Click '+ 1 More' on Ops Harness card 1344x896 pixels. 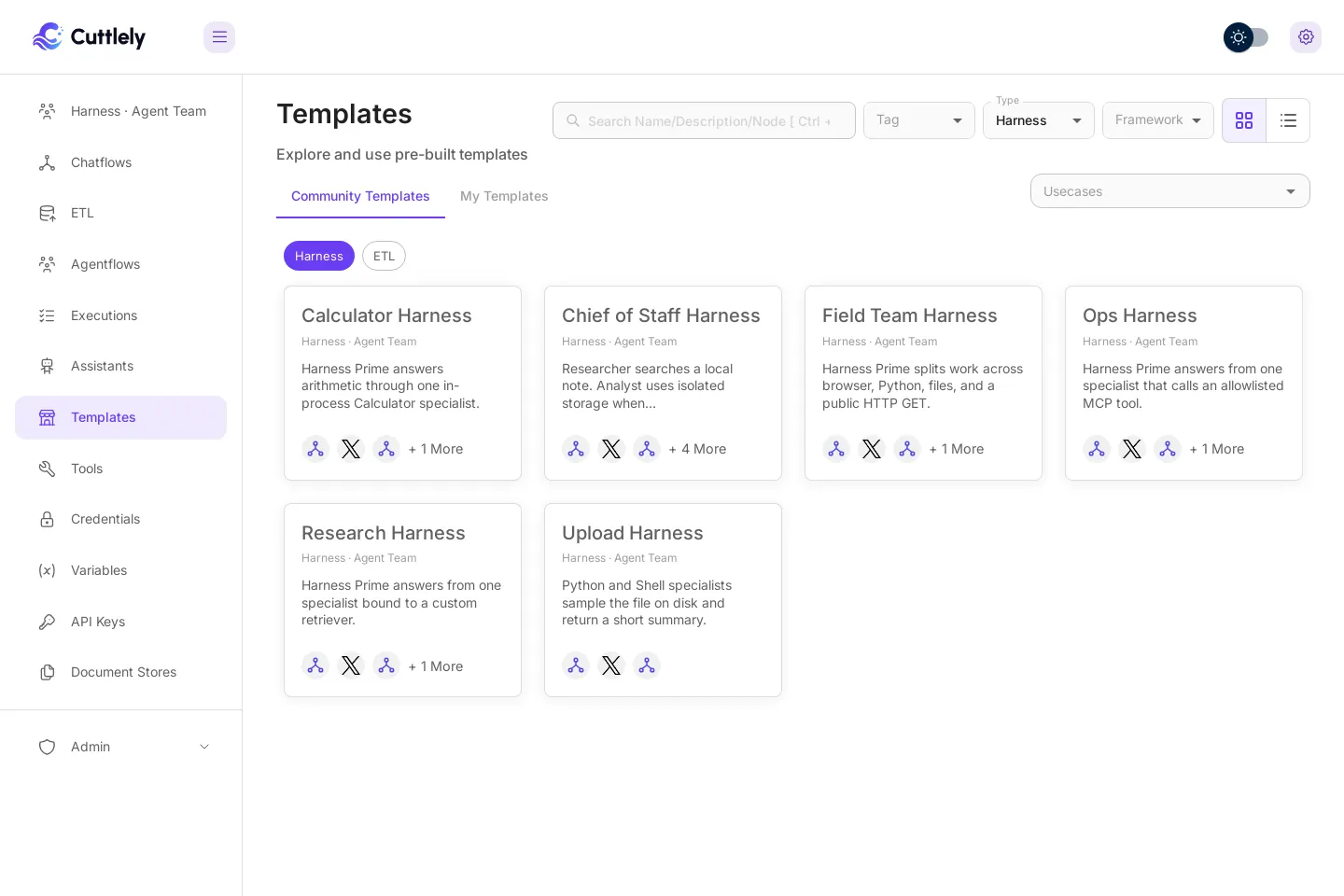[1217, 449]
